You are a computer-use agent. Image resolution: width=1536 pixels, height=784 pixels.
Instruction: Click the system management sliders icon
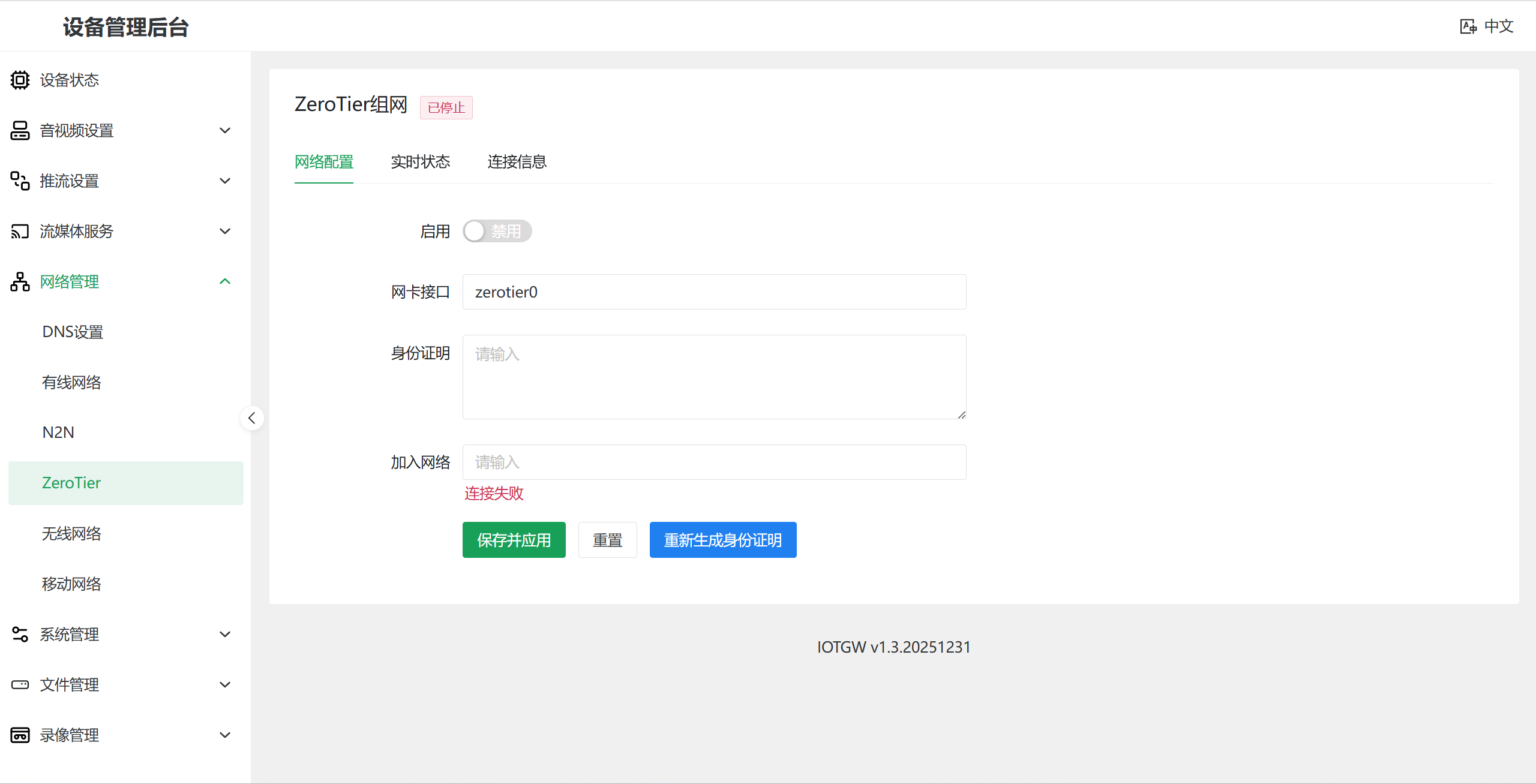click(x=20, y=634)
